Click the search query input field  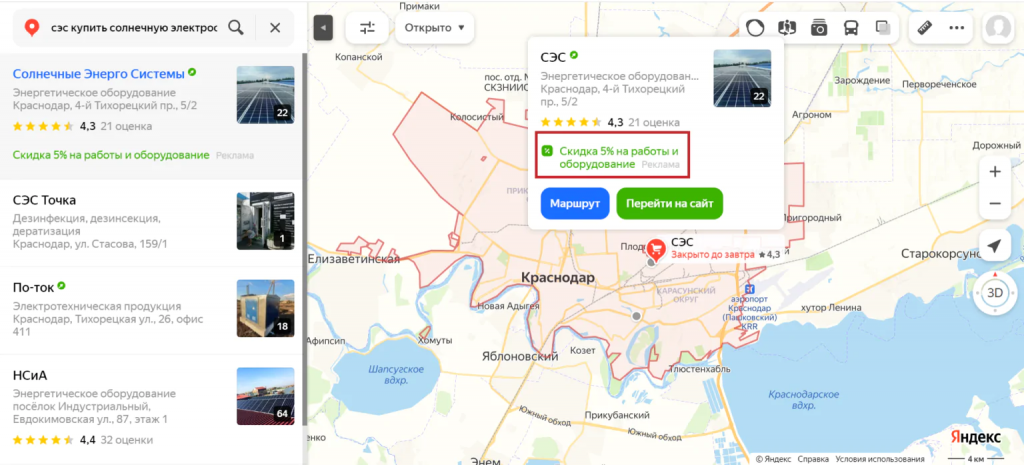[134, 28]
